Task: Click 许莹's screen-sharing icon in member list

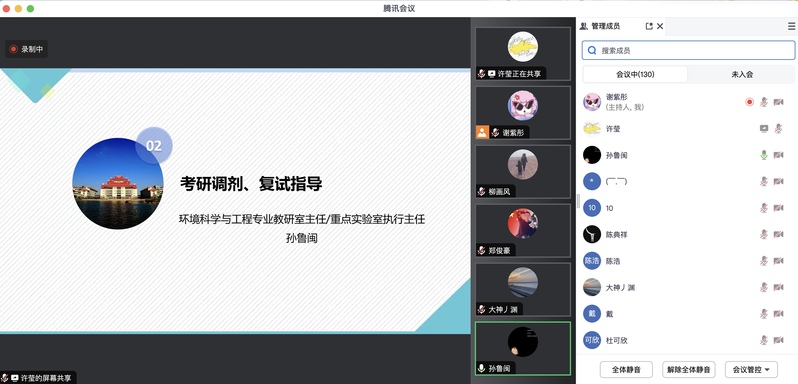Action: coord(763,129)
